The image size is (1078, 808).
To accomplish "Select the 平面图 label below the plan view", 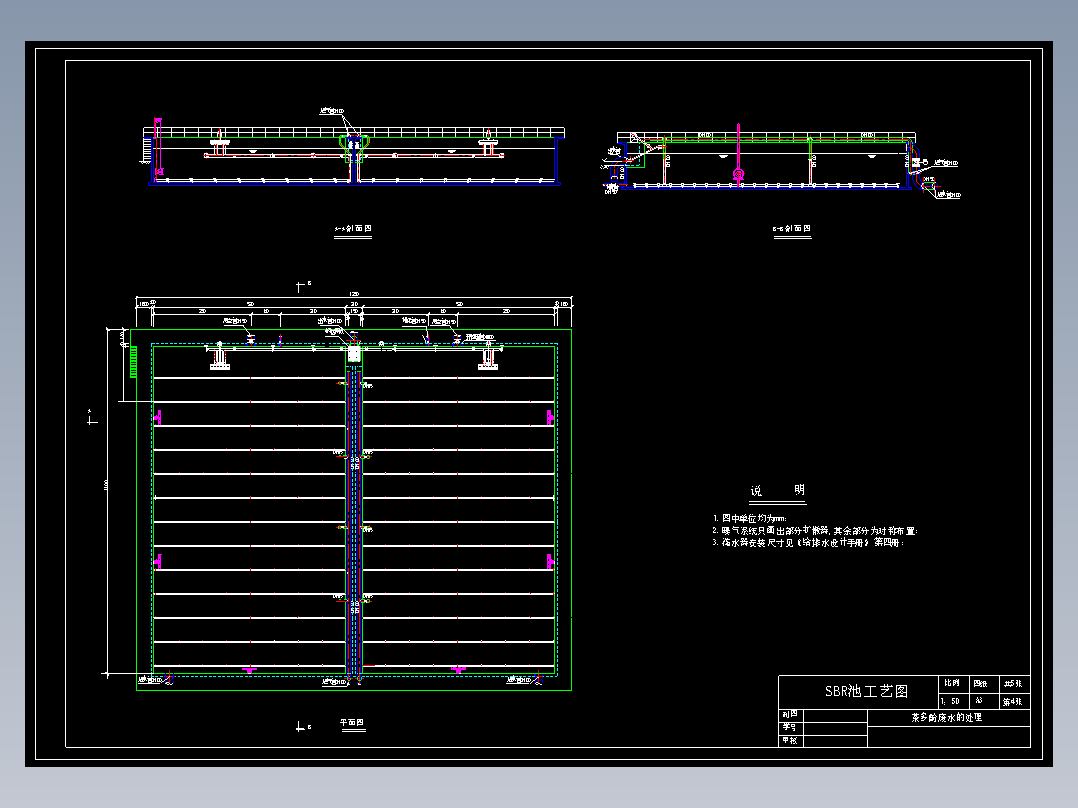I will pos(352,720).
